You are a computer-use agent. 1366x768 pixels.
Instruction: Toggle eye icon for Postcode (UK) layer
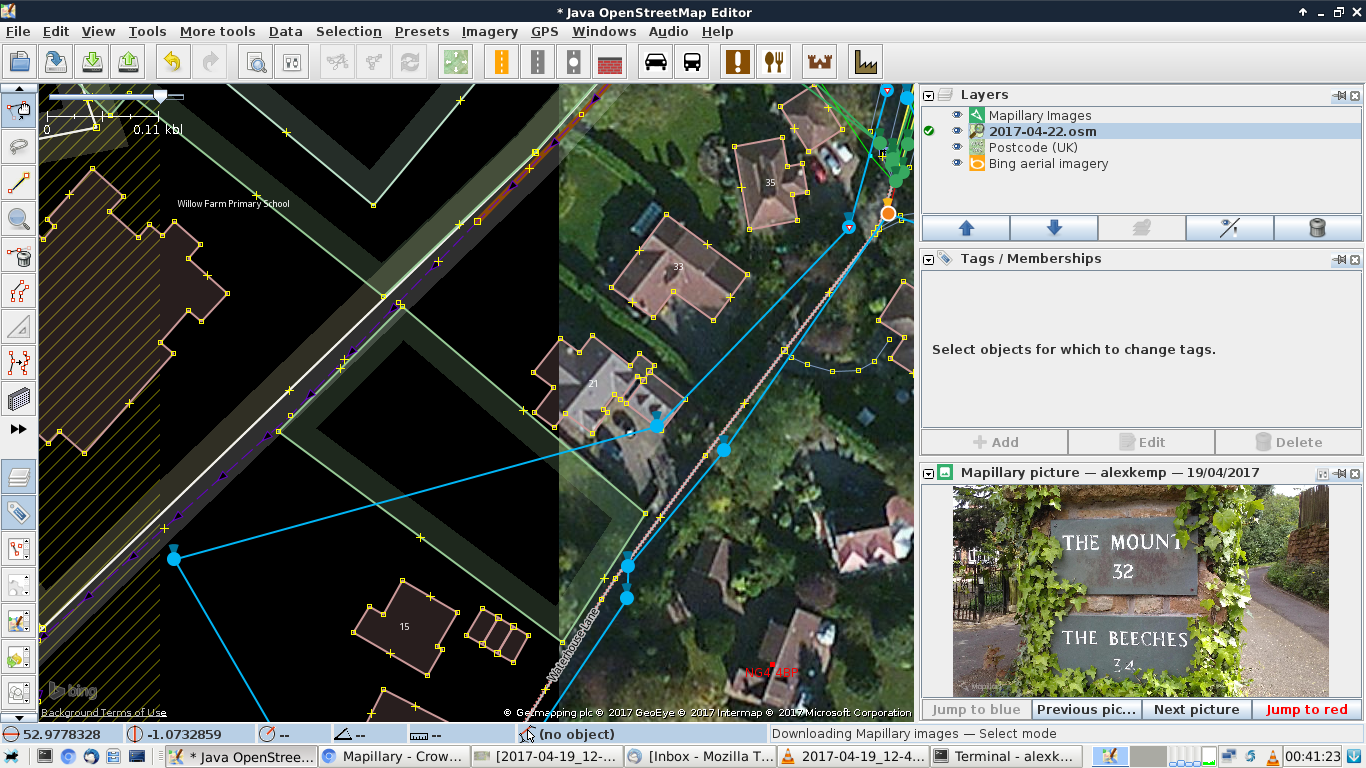957,148
